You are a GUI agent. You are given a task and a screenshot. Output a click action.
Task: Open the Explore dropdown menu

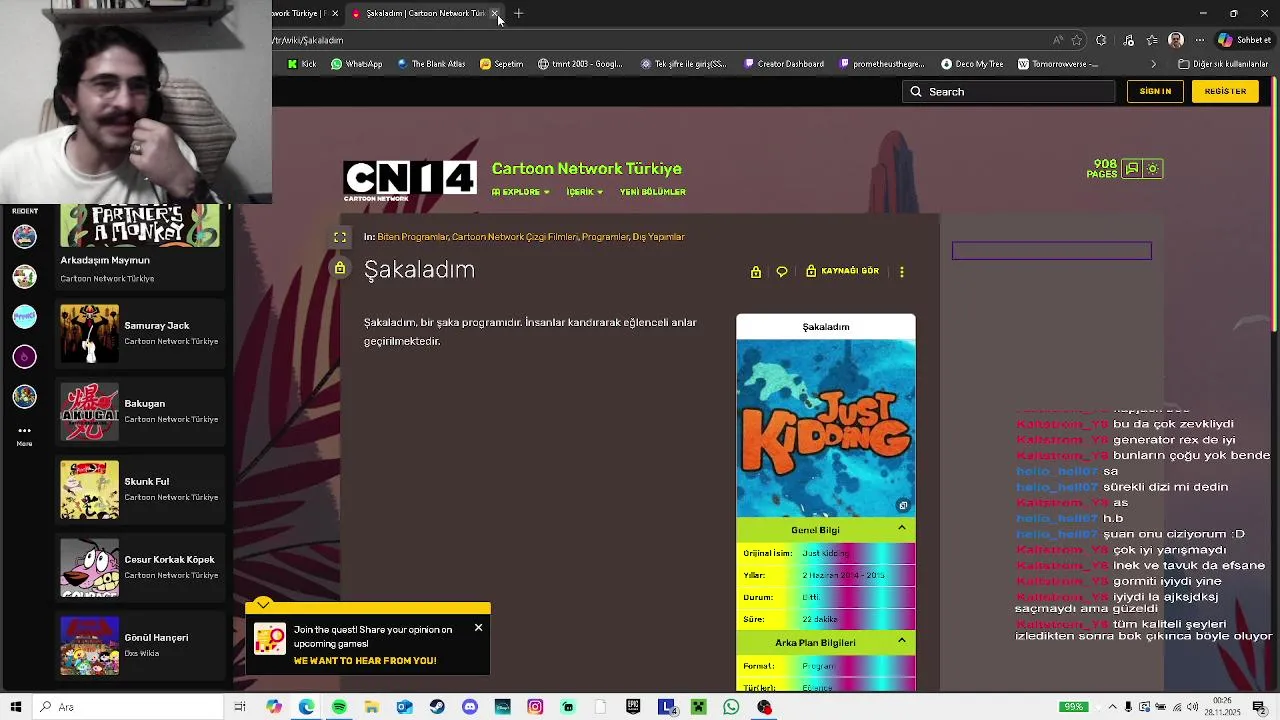[x=520, y=192]
